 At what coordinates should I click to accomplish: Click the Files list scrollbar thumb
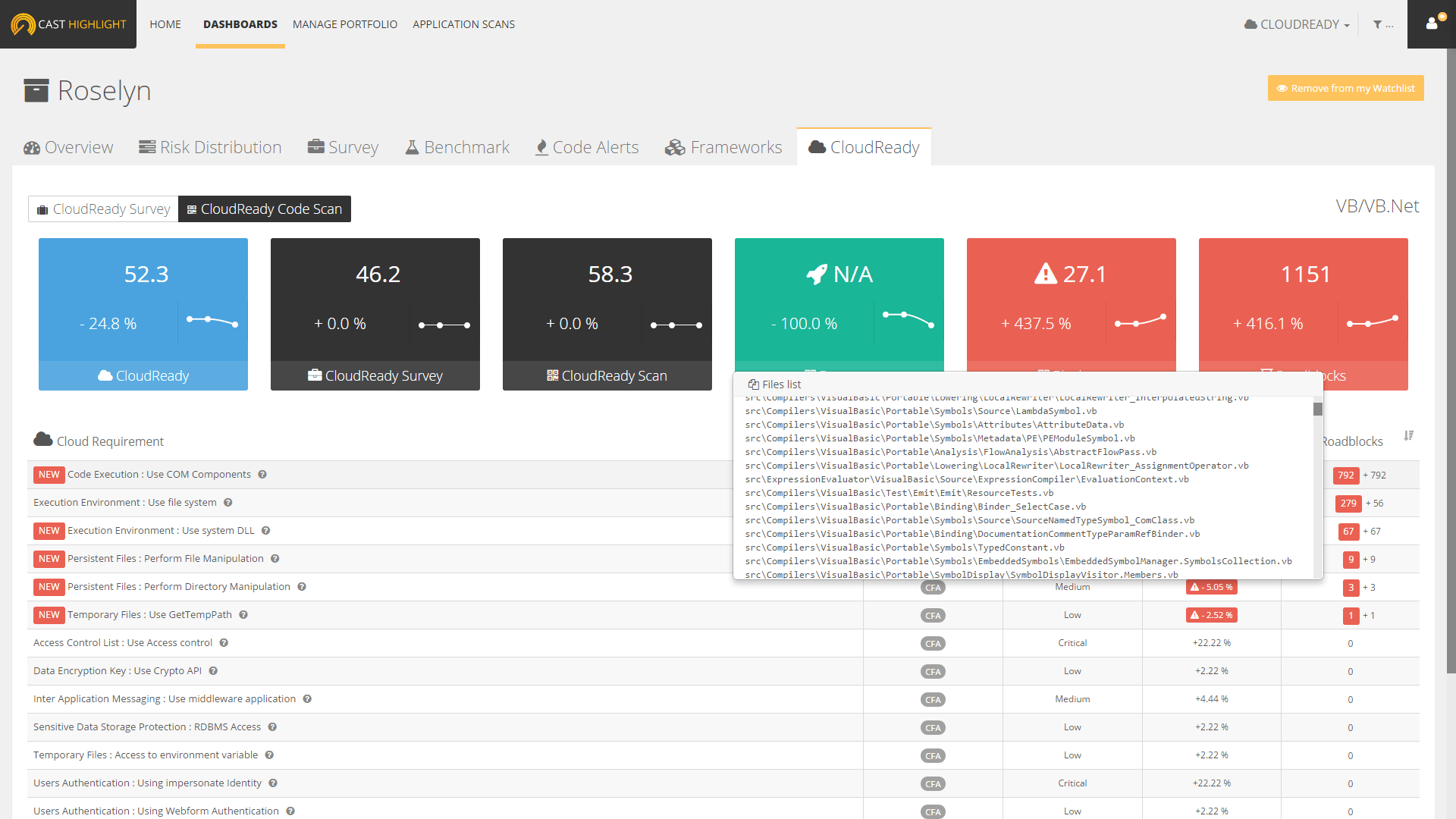point(1318,409)
